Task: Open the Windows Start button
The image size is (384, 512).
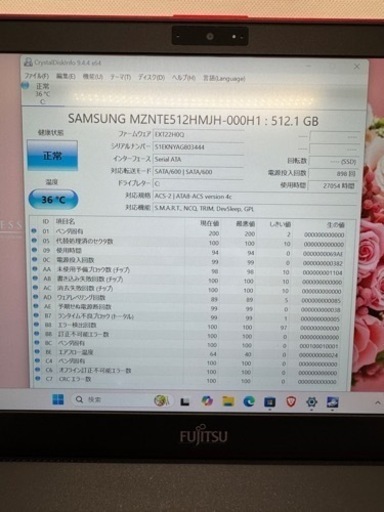Action: [x=58, y=399]
